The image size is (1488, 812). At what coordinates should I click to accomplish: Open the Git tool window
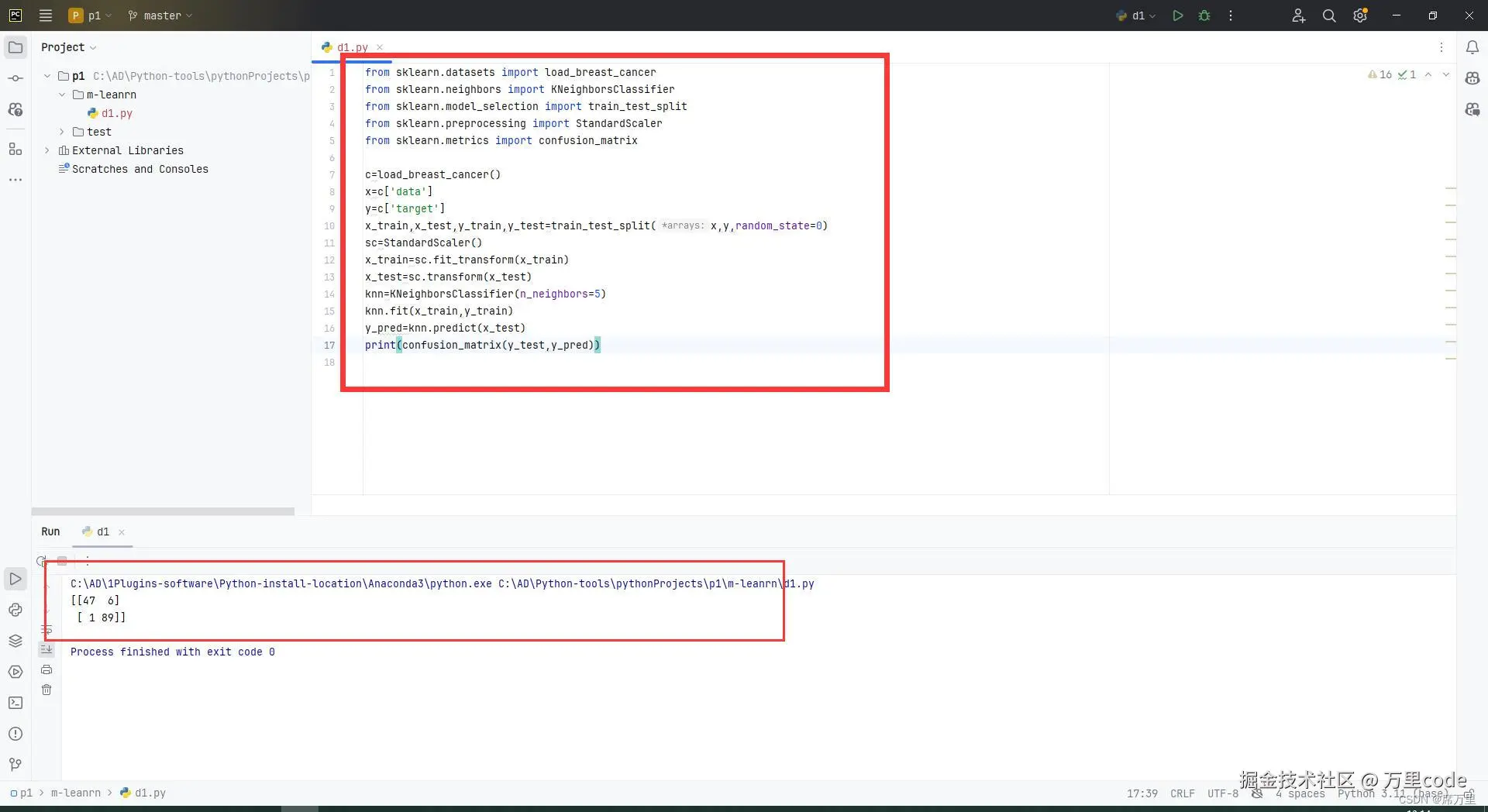(x=15, y=765)
